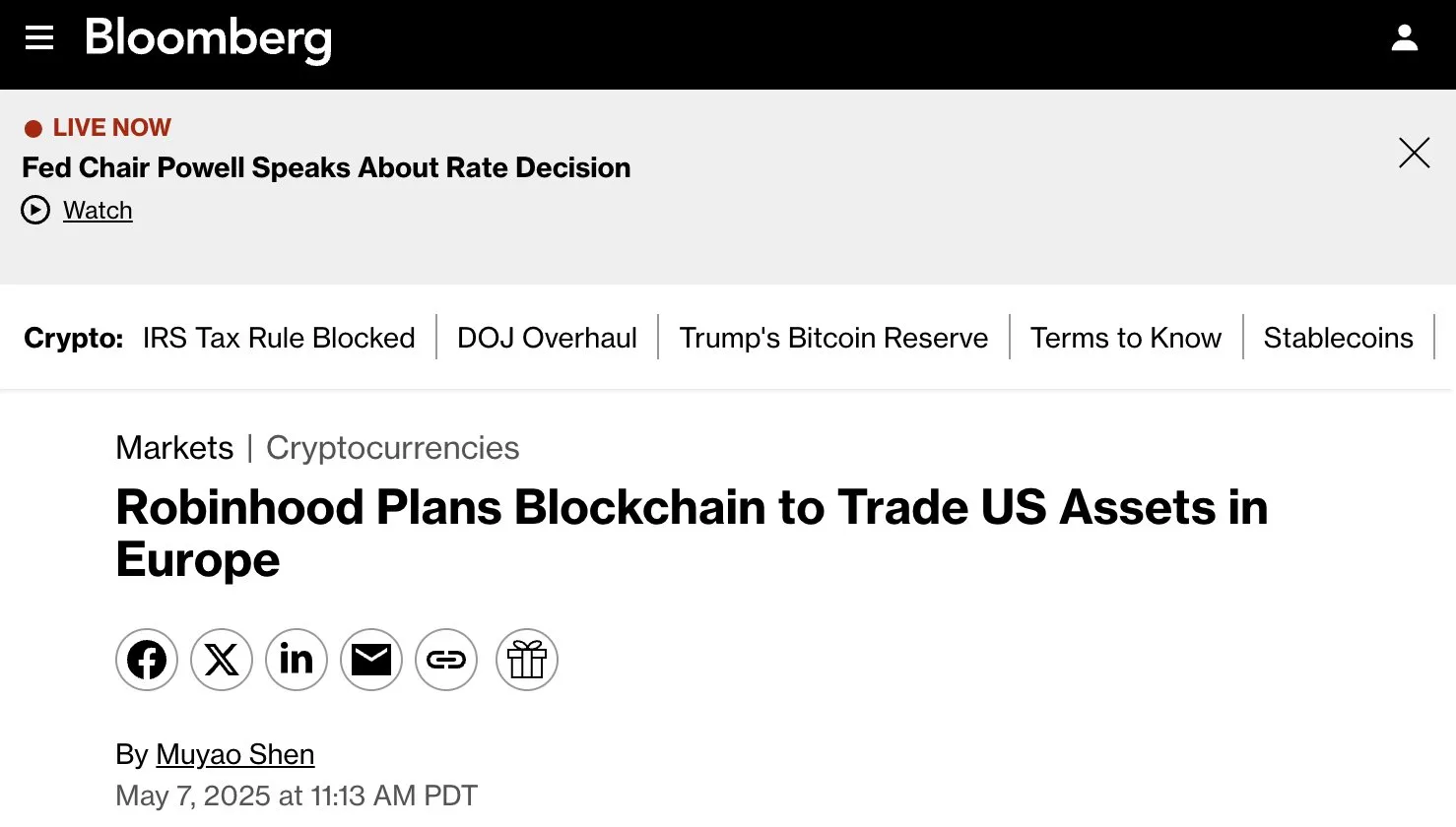
Task: Open the hamburger navigation menu
Action: click(39, 38)
